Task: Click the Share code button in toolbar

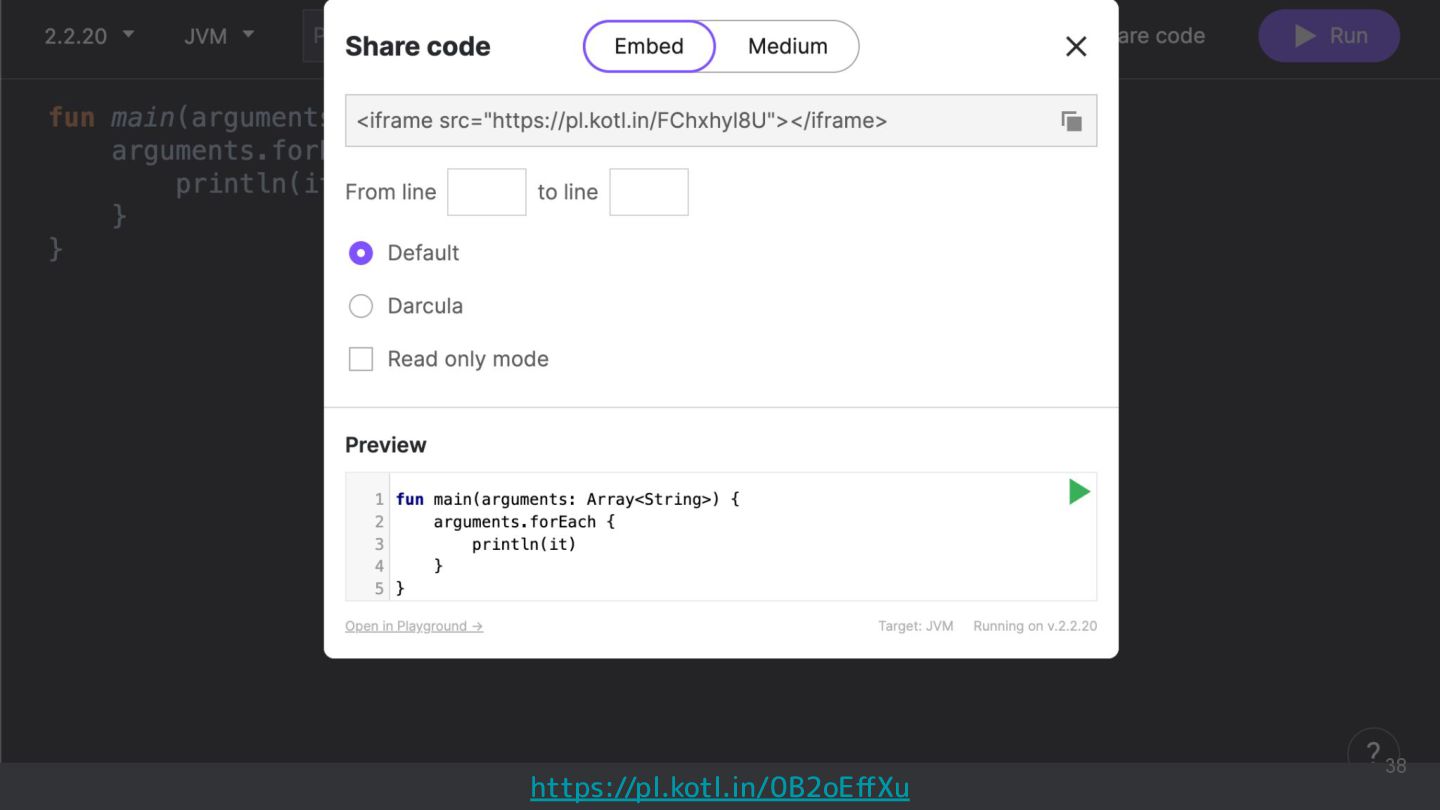Action: click(x=1160, y=36)
